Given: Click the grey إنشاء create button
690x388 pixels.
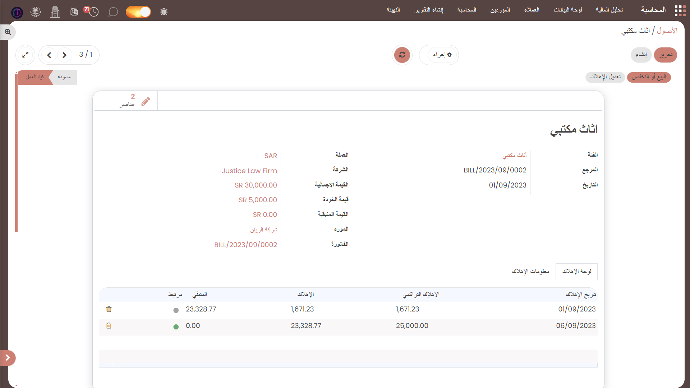Looking at the screenshot, I should [x=641, y=55].
